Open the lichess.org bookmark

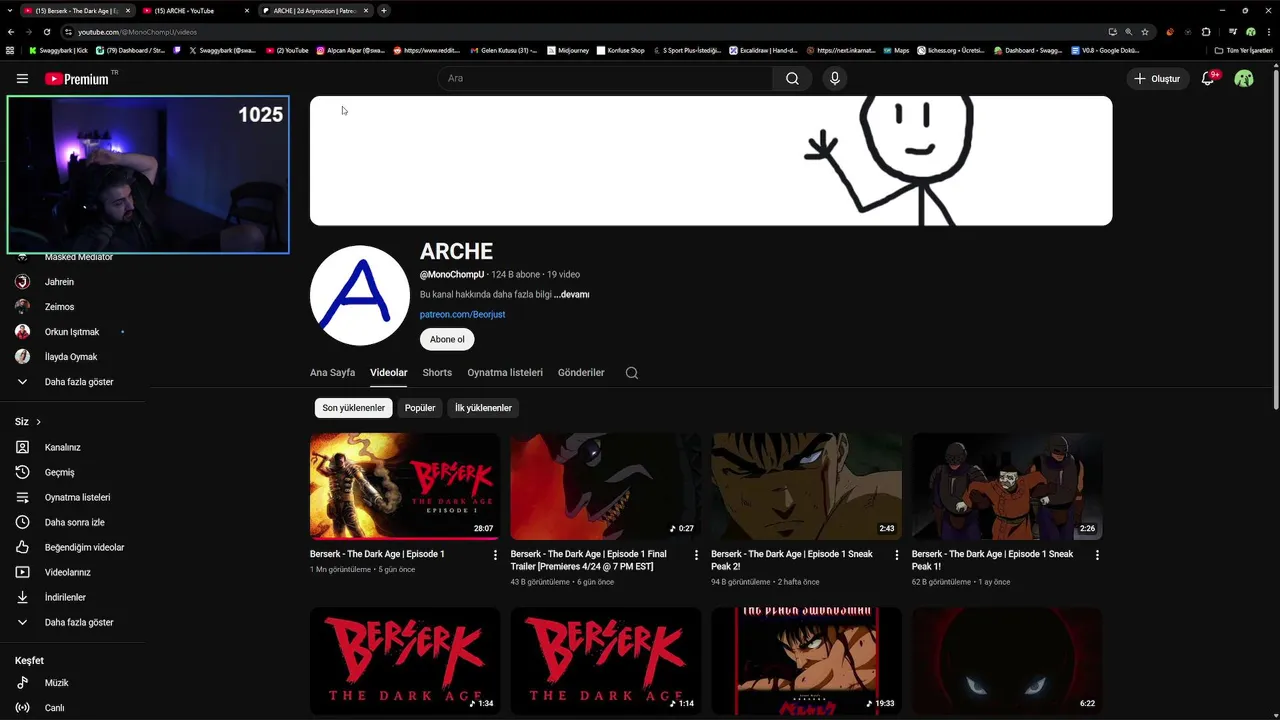tap(950, 50)
